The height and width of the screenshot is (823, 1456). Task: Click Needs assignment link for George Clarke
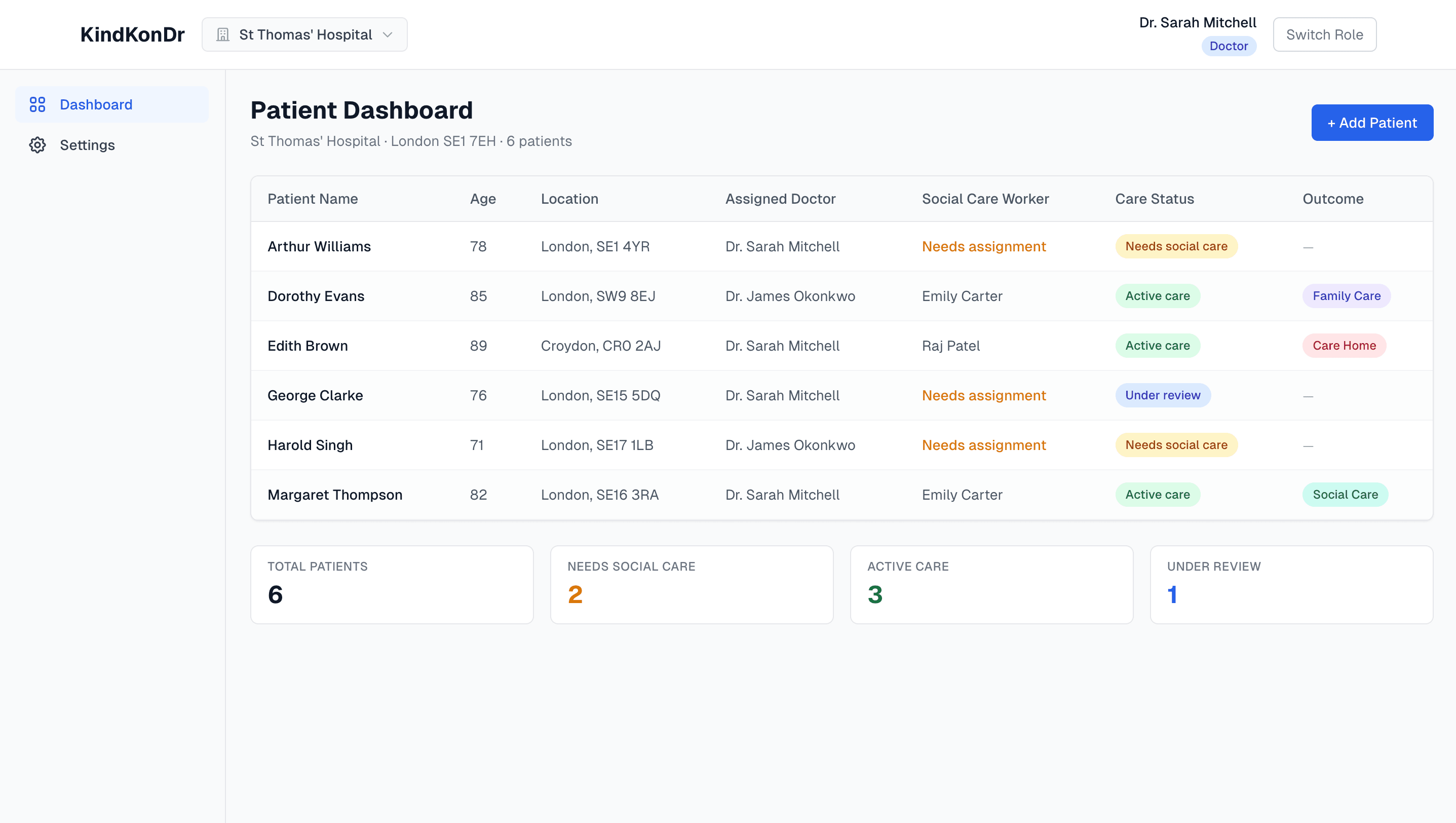(983, 396)
